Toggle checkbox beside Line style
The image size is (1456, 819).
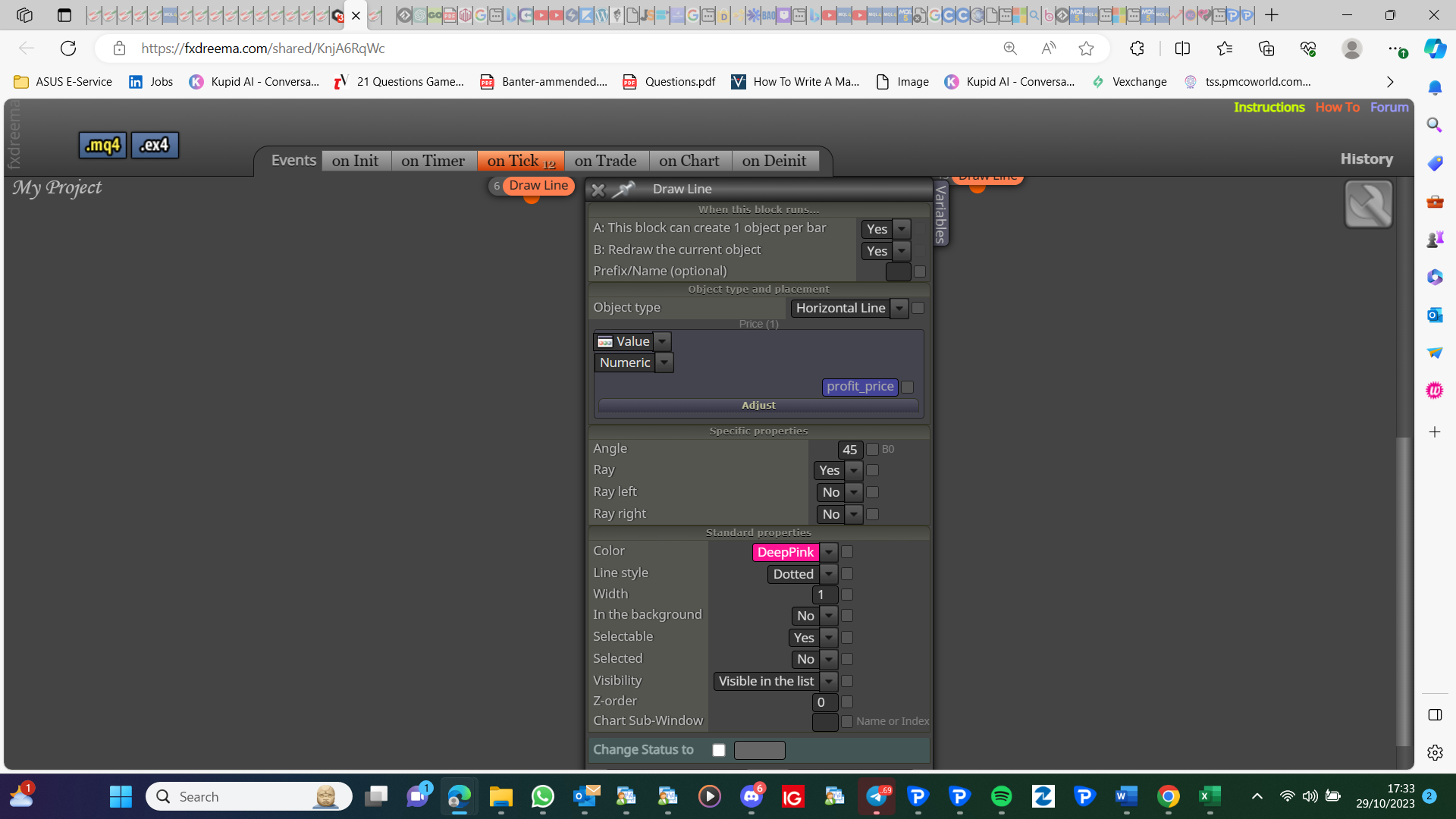pos(847,574)
